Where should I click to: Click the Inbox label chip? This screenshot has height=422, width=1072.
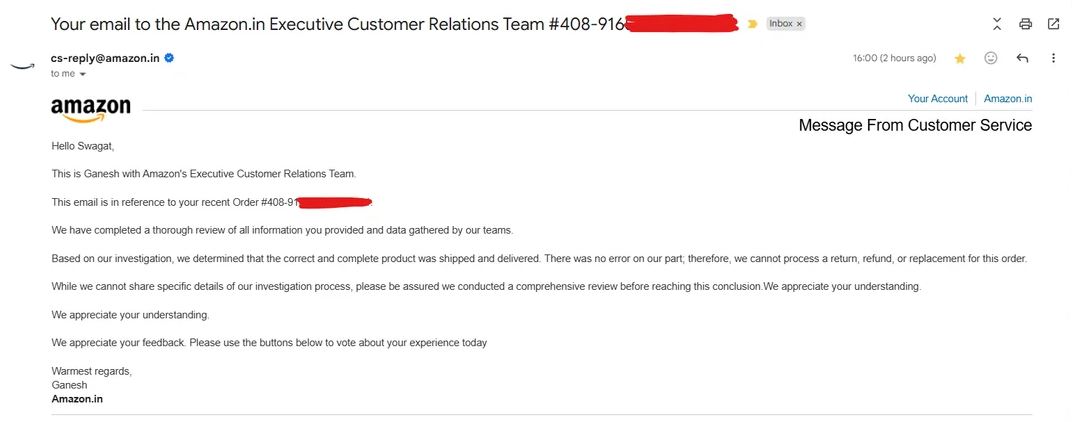coord(780,24)
